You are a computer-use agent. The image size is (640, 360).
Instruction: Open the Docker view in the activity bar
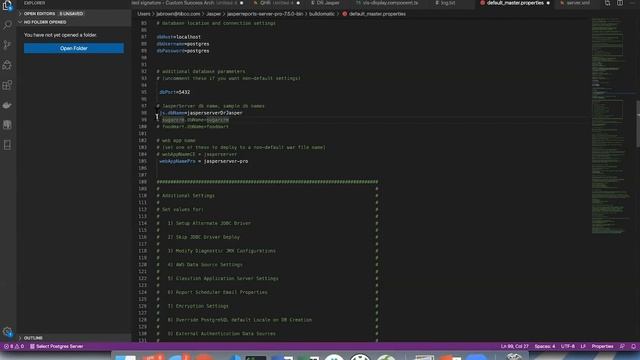pos(7,105)
